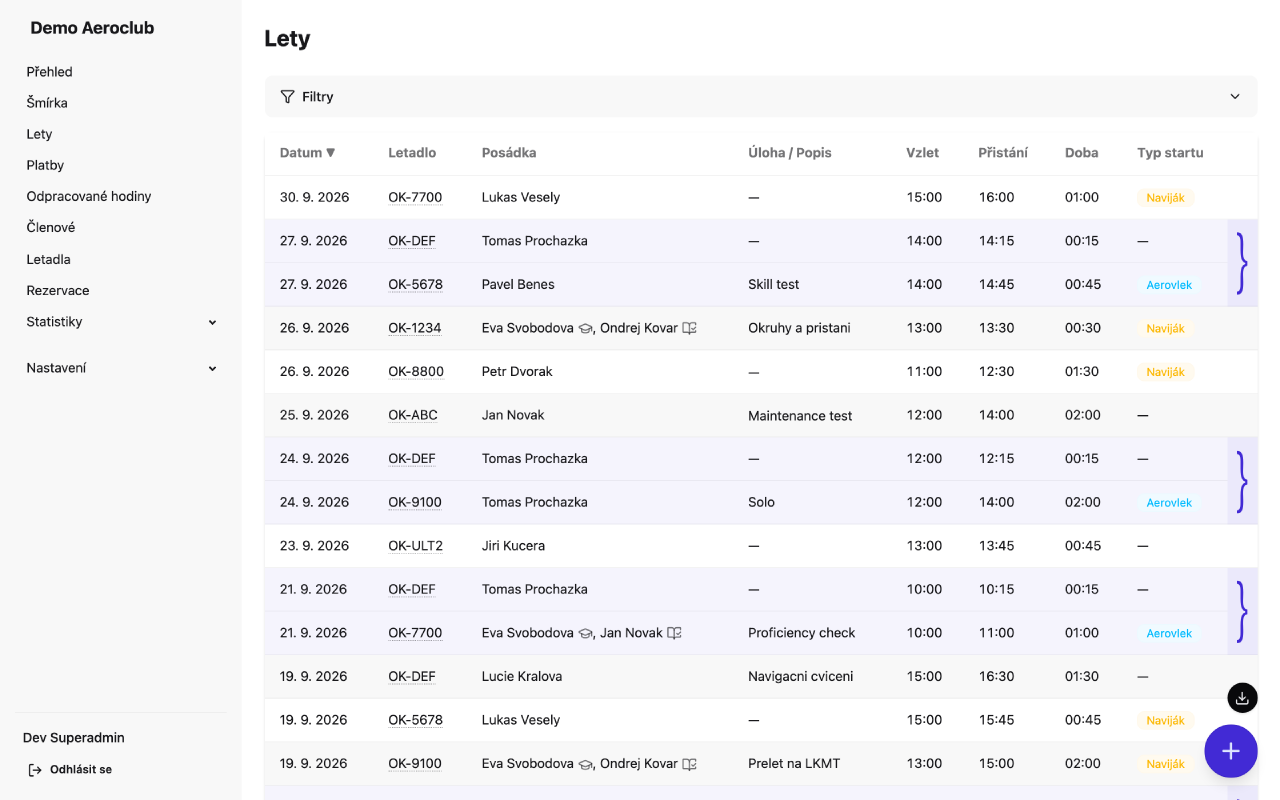Click Naviják badge in Petr Dvorak row
This screenshot has width=1280, height=800.
pyautogui.click(x=1165, y=372)
